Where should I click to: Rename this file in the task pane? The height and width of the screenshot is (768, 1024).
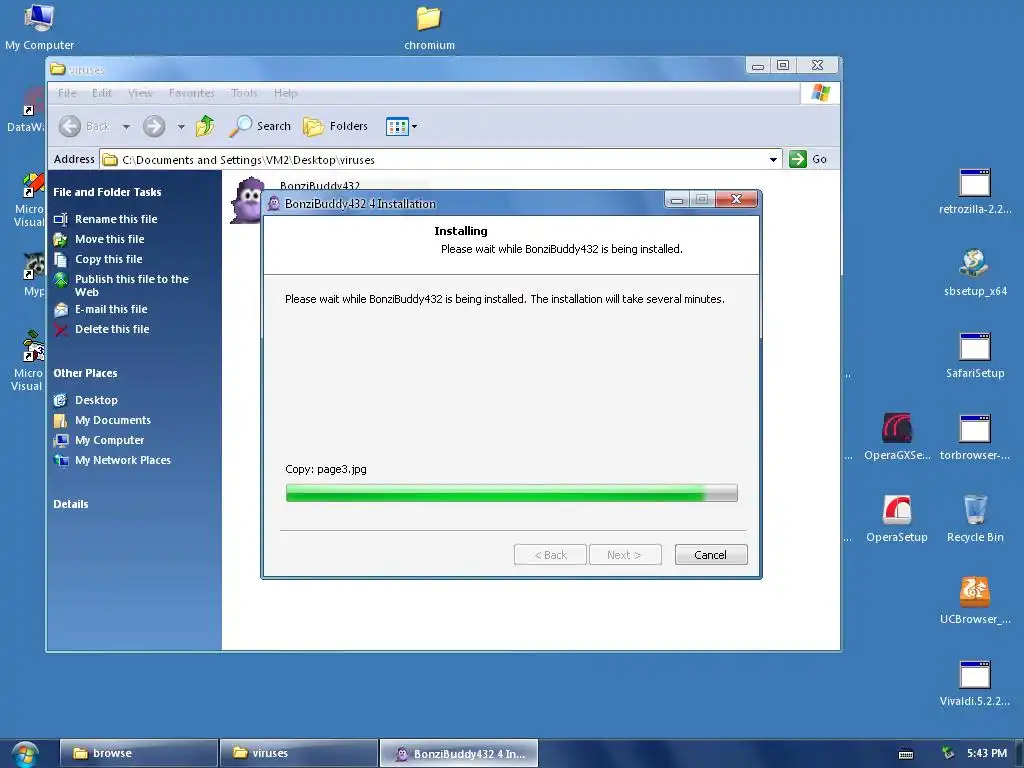116,219
